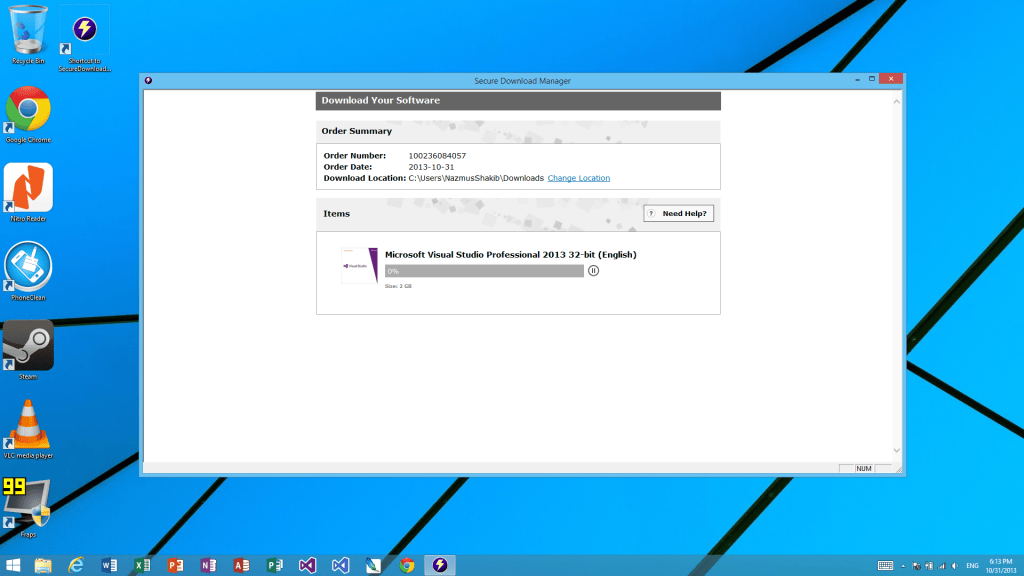Click the download path C:\Users\NazmusShakib\Downloads
1024x576 pixels.
(x=476, y=178)
